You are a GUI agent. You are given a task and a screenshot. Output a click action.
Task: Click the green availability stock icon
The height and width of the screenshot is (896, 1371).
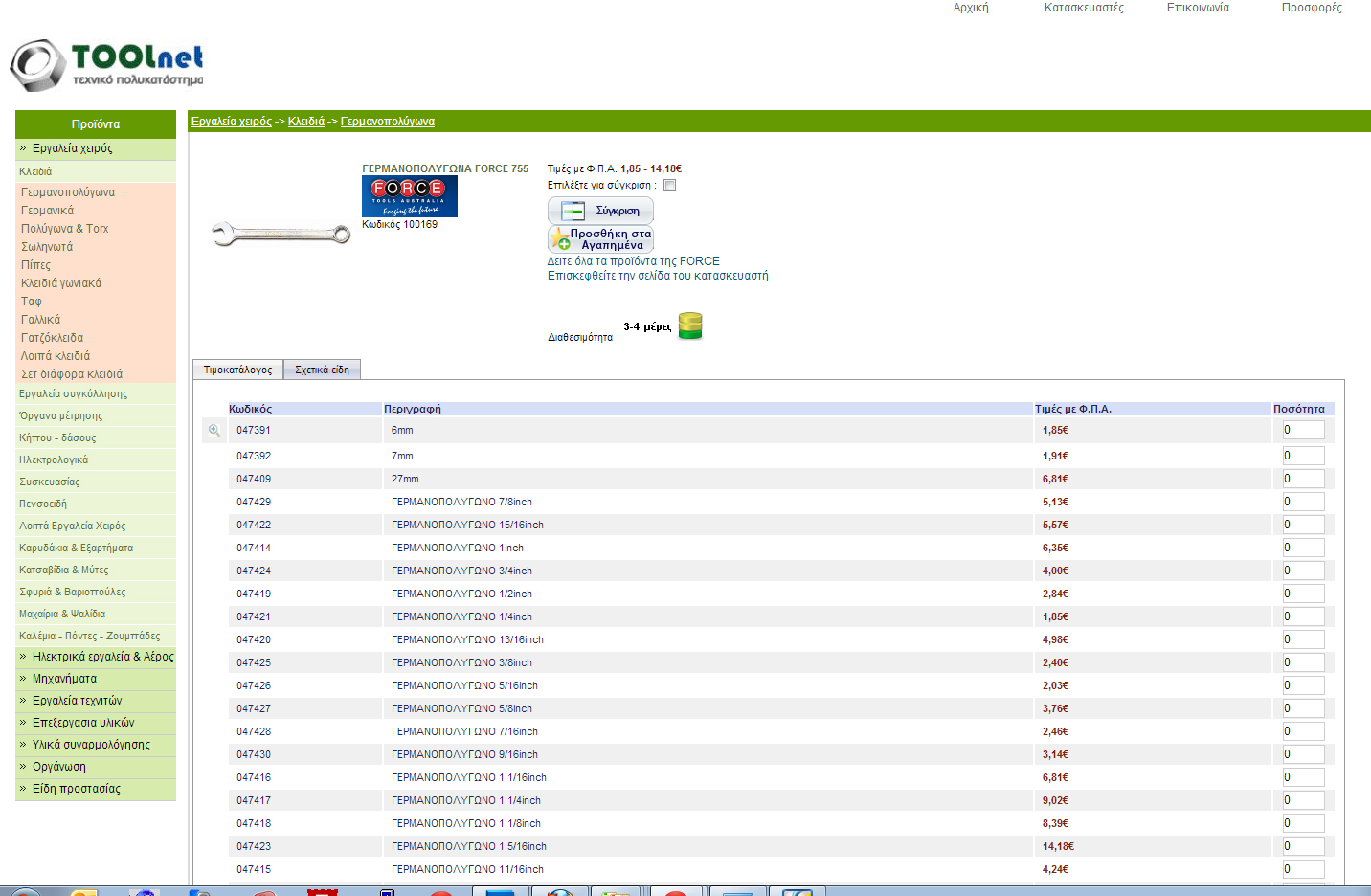[x=690, y=326]
